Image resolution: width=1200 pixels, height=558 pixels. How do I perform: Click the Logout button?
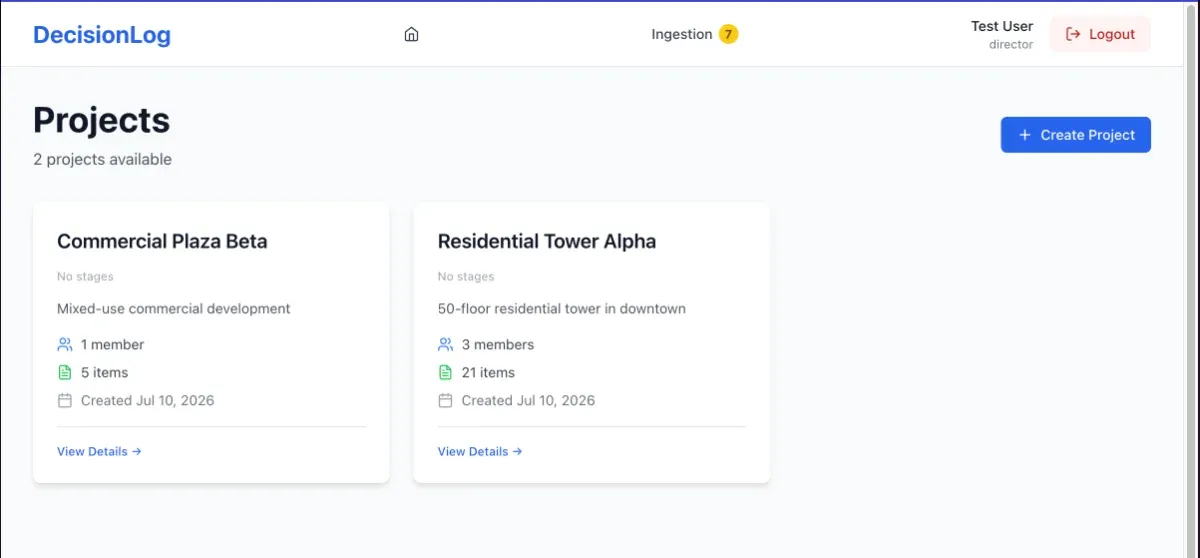pyautogui.click(x=1100, y=34)
